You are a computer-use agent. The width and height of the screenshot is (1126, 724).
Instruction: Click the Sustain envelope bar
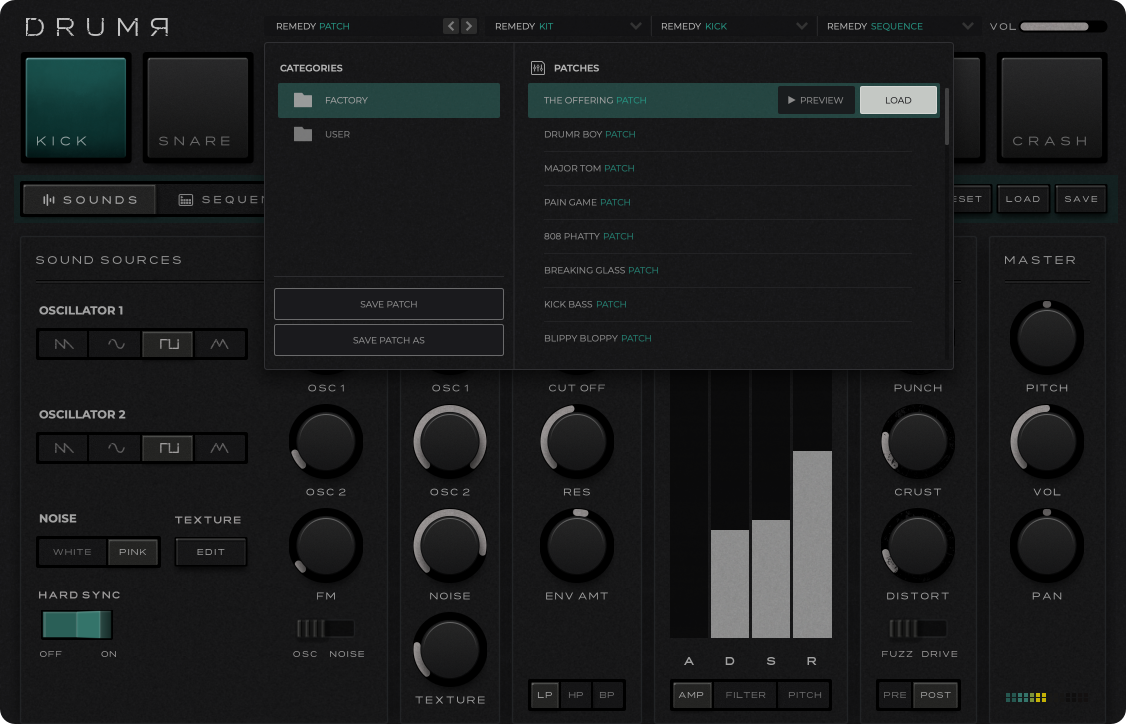point(771,579)
